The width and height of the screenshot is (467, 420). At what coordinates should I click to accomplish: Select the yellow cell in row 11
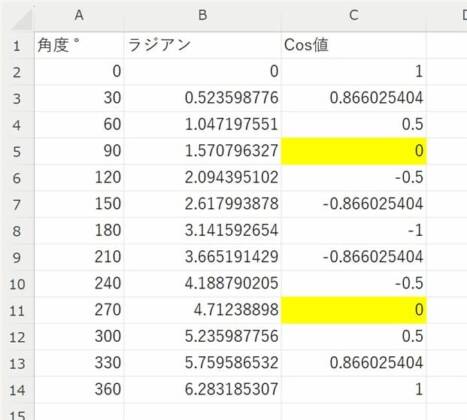coord(354,311)
